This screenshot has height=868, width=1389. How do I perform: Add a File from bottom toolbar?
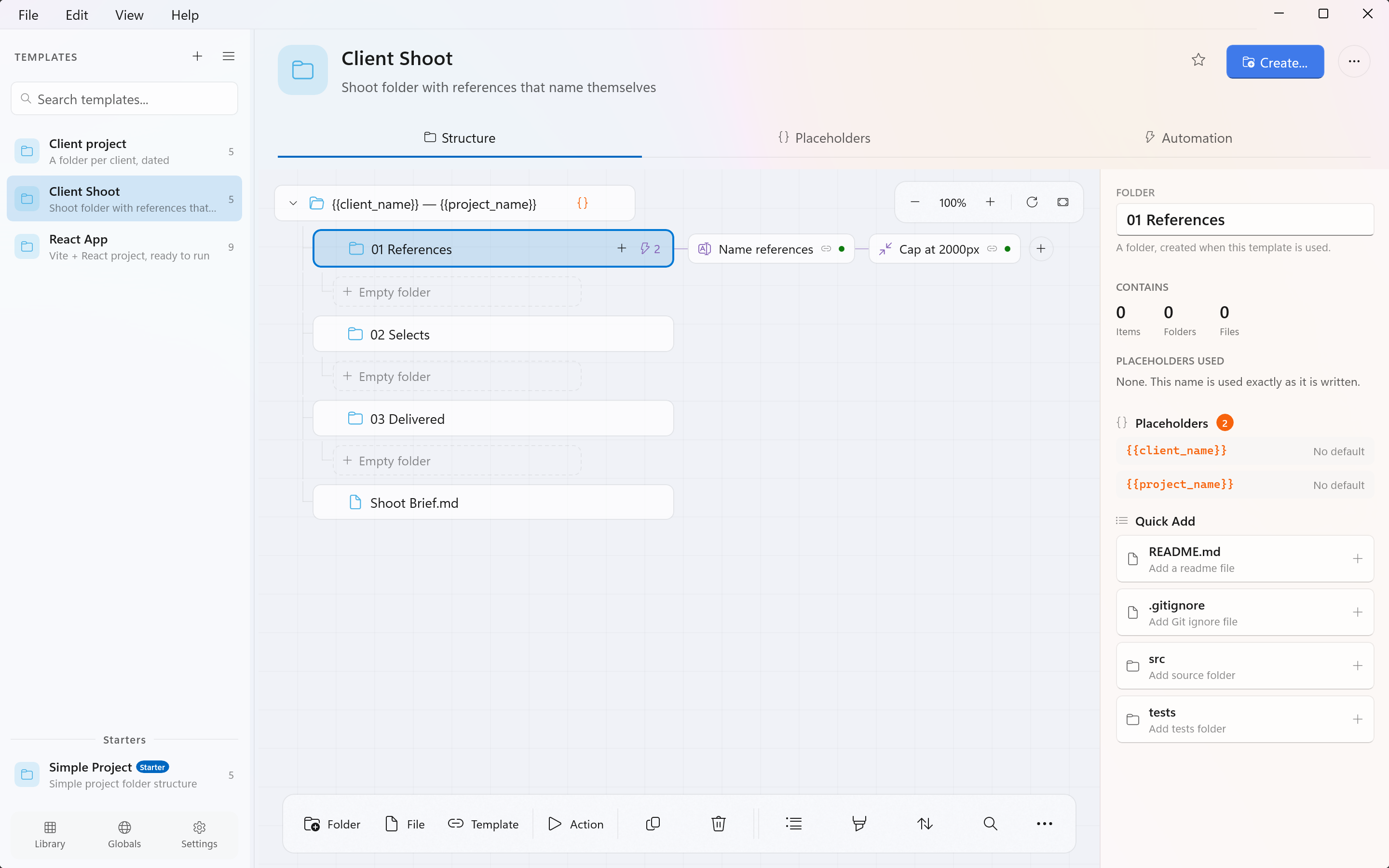point(405,824)
